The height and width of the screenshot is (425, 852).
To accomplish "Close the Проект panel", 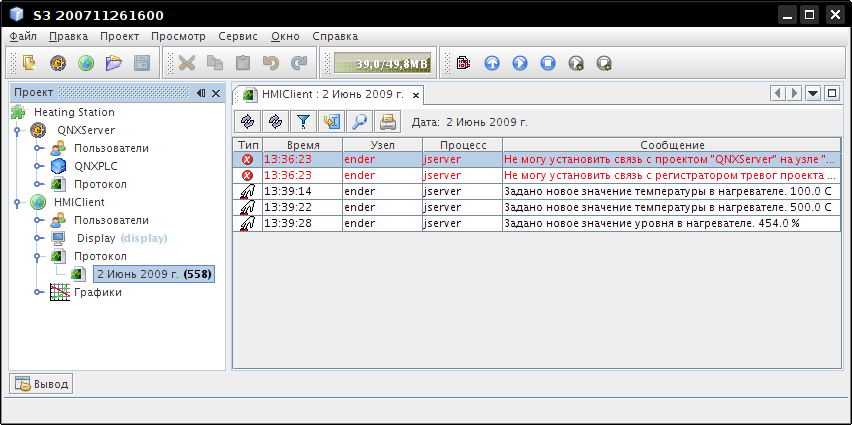I will pos(216,93).
